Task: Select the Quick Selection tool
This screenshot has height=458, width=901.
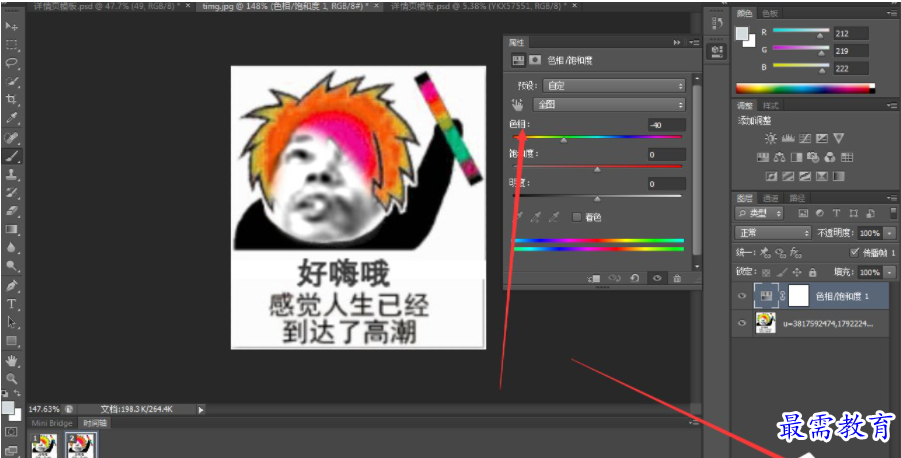Action: [11, 82]
